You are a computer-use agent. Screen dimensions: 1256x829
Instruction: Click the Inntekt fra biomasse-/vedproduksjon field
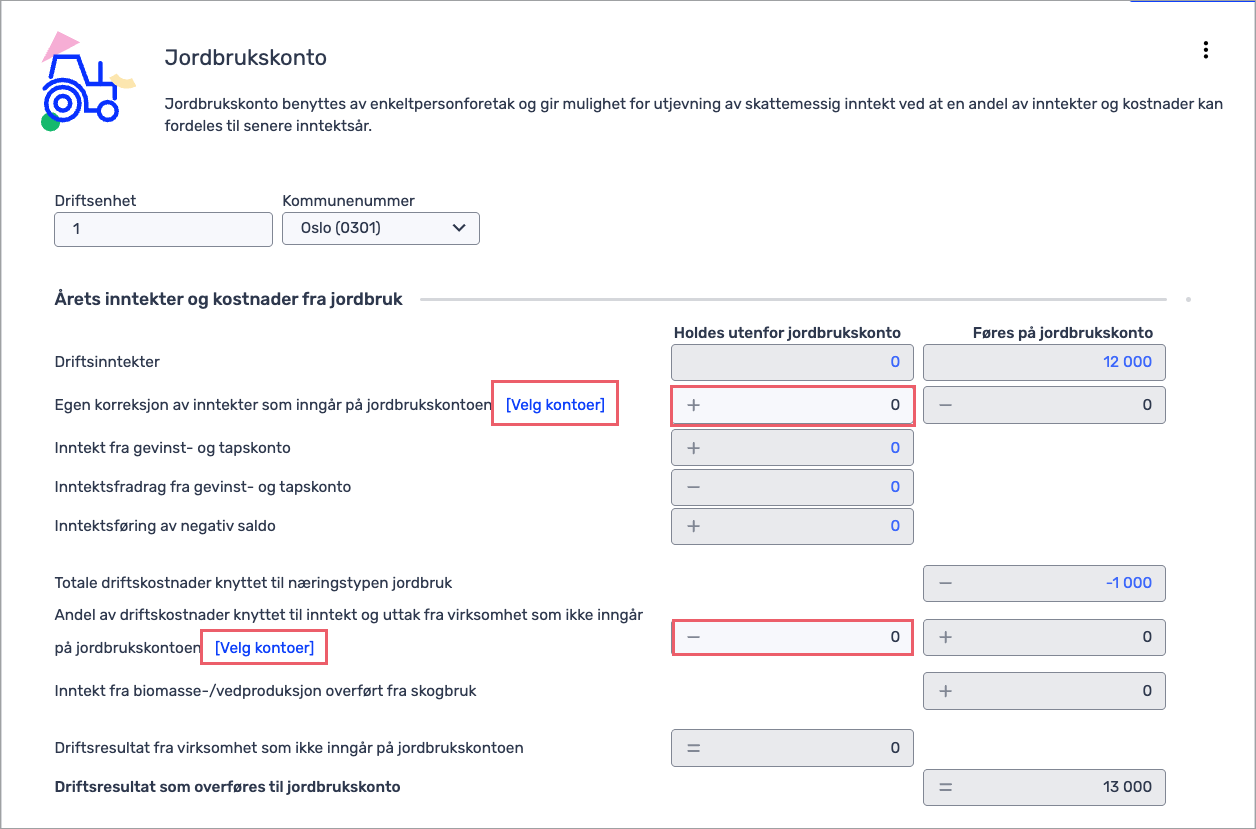tap(1044, 690)
